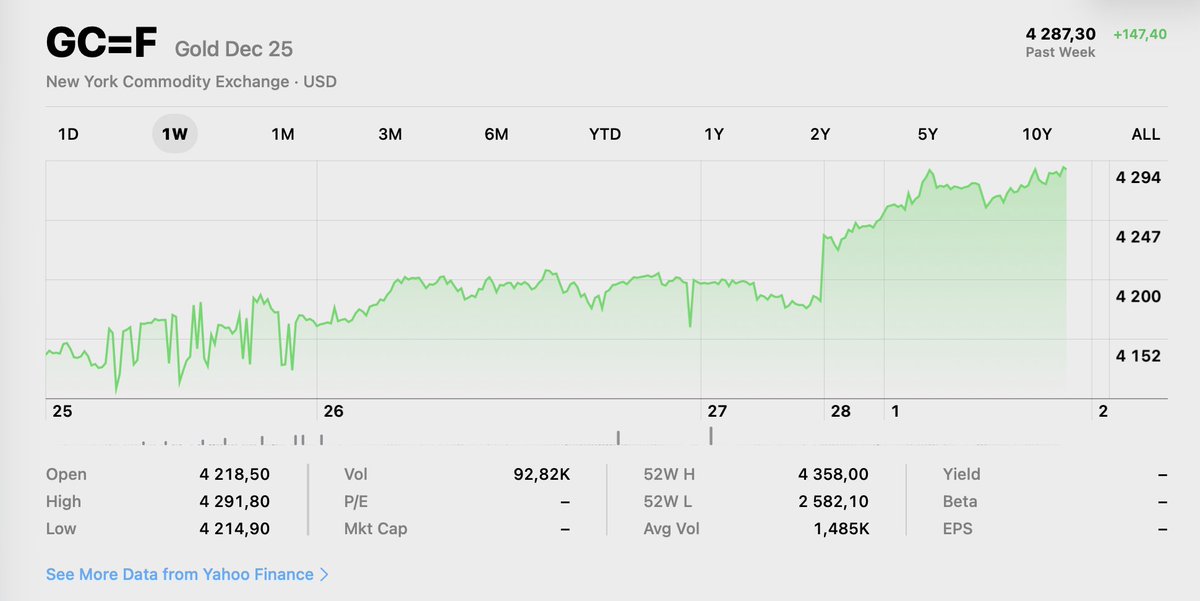Click the GC=F ticker symbol heading

[102, 44]
